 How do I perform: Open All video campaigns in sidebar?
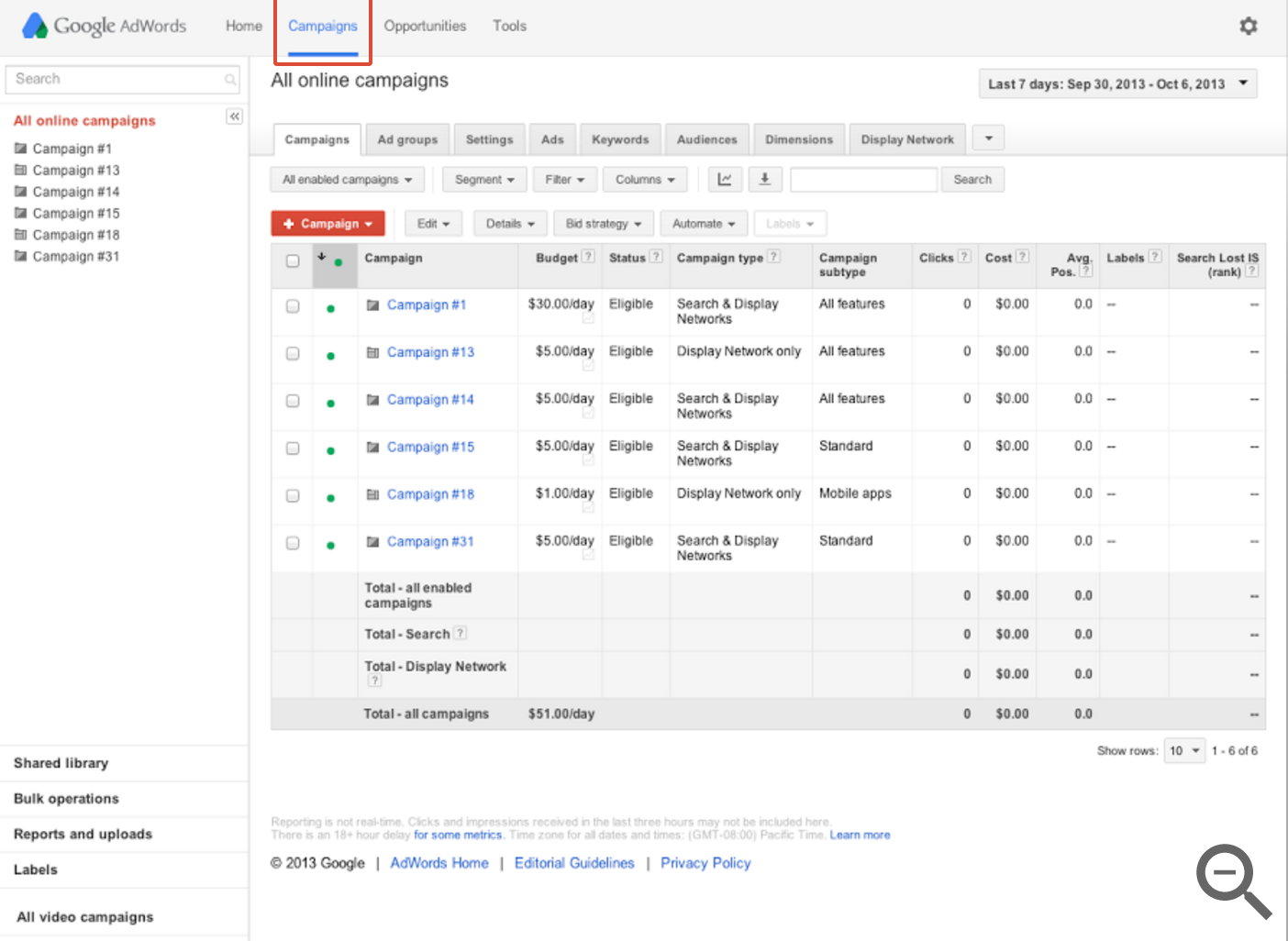click(85, 917)
